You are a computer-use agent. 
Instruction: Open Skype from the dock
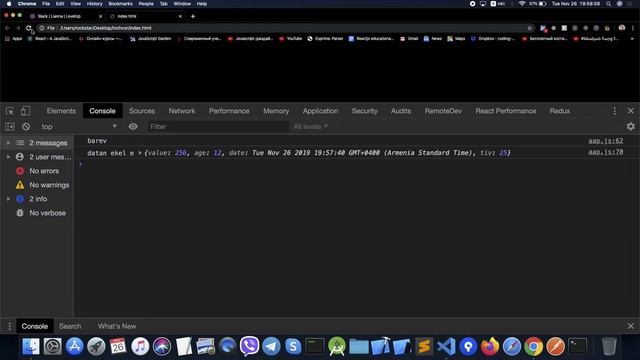click(x=293, y=347)
